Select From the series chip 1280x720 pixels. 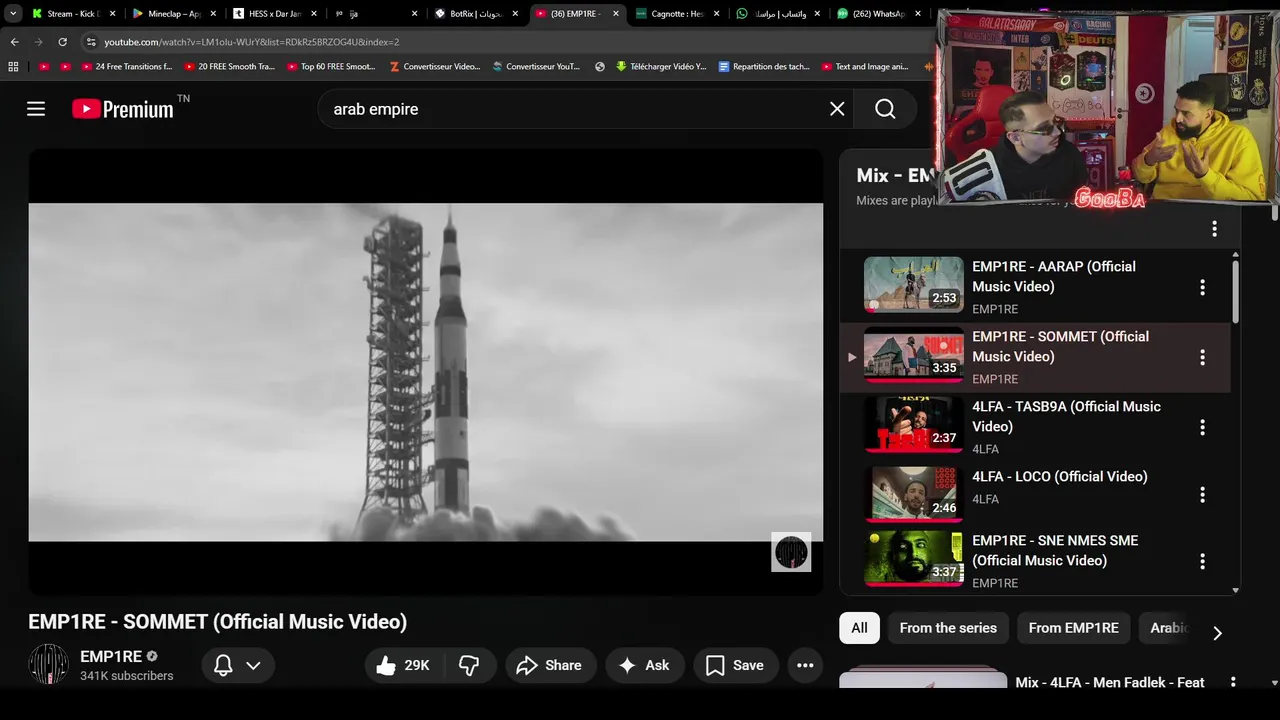point(948,628)
